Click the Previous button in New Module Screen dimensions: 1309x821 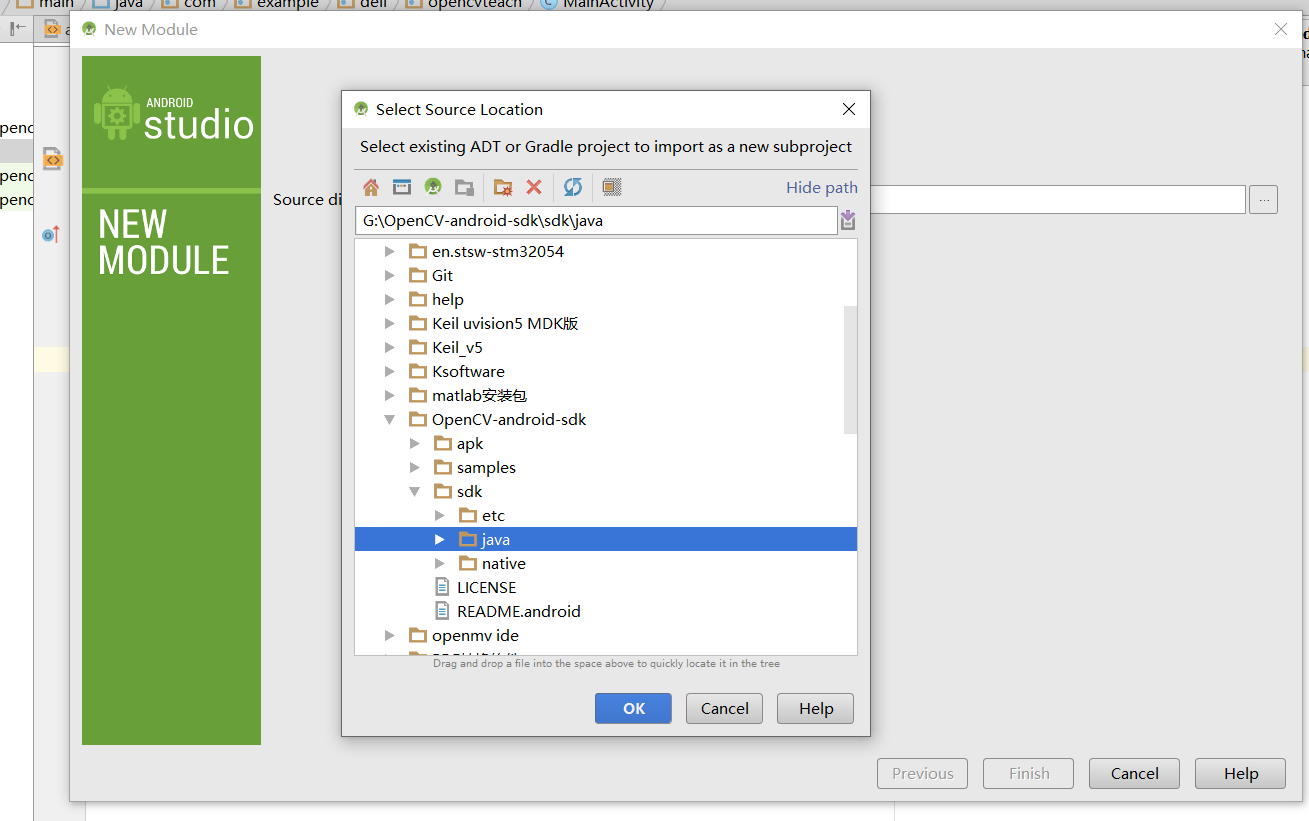pos(922,773)
